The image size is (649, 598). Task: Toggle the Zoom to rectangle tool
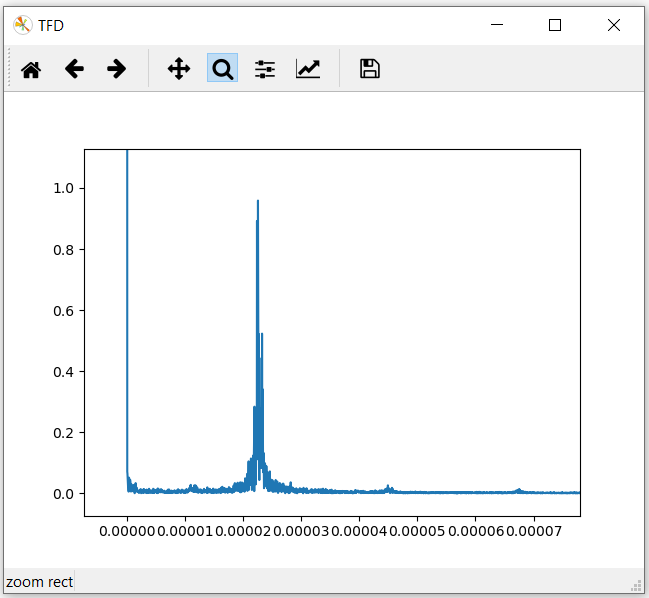pos(222,67)
